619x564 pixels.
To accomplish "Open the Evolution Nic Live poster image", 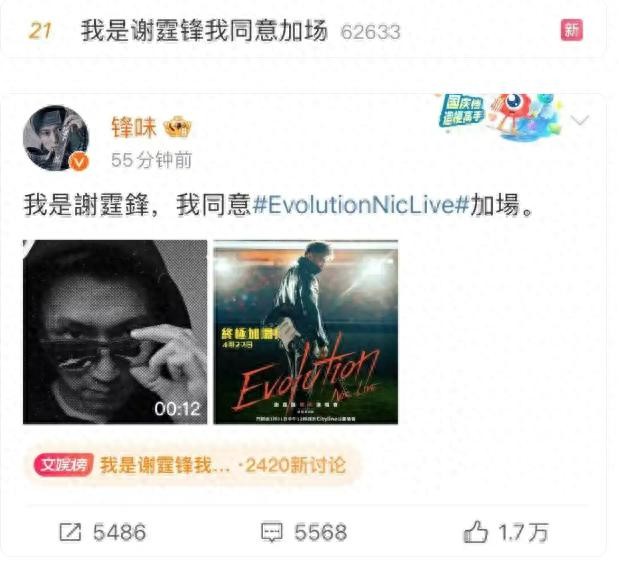I will (x=306, y=332).
